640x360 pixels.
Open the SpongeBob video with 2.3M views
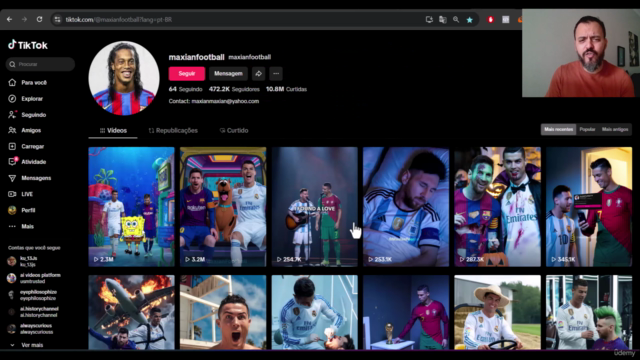131,207
